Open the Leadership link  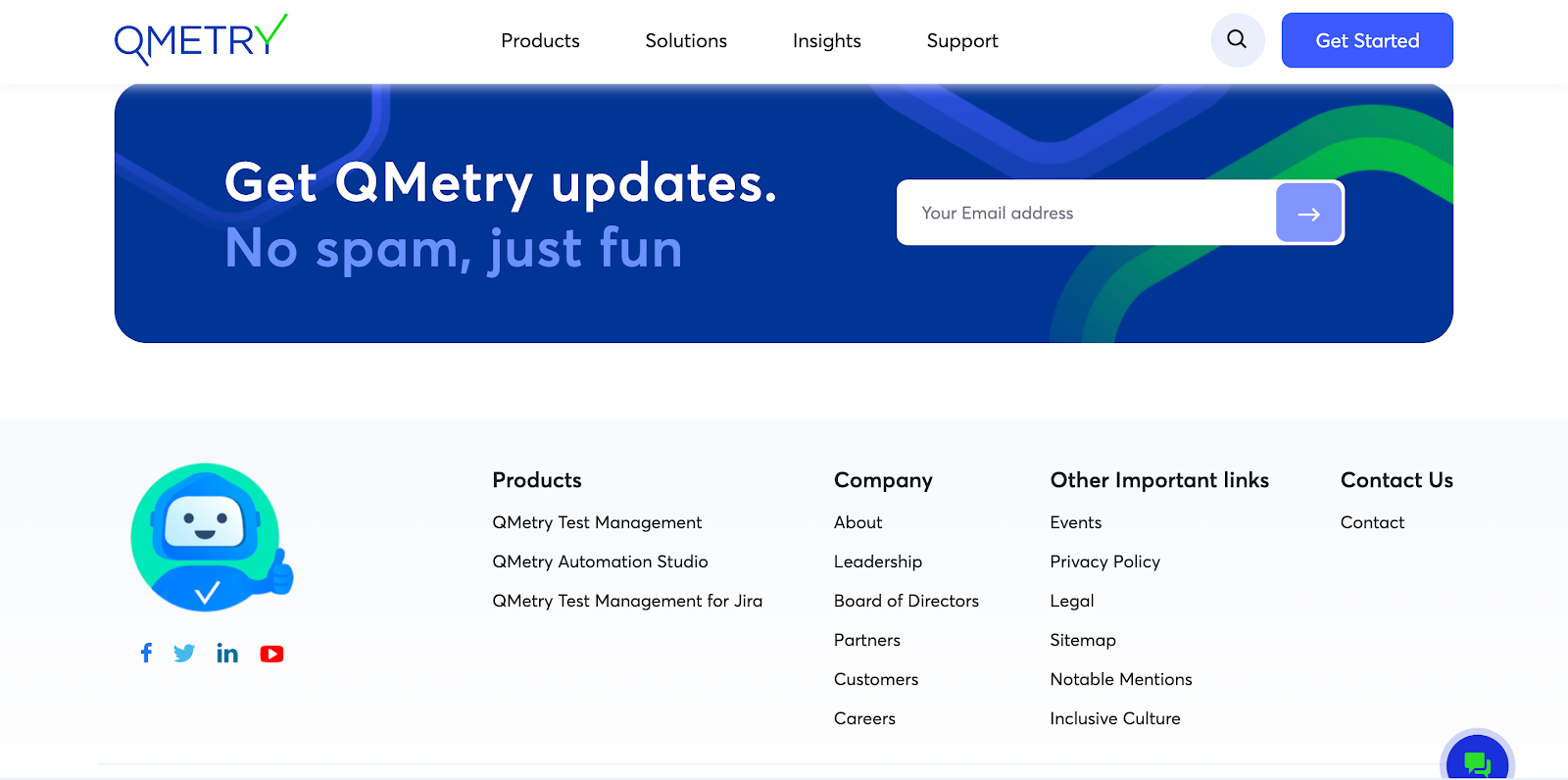(878, 561)
